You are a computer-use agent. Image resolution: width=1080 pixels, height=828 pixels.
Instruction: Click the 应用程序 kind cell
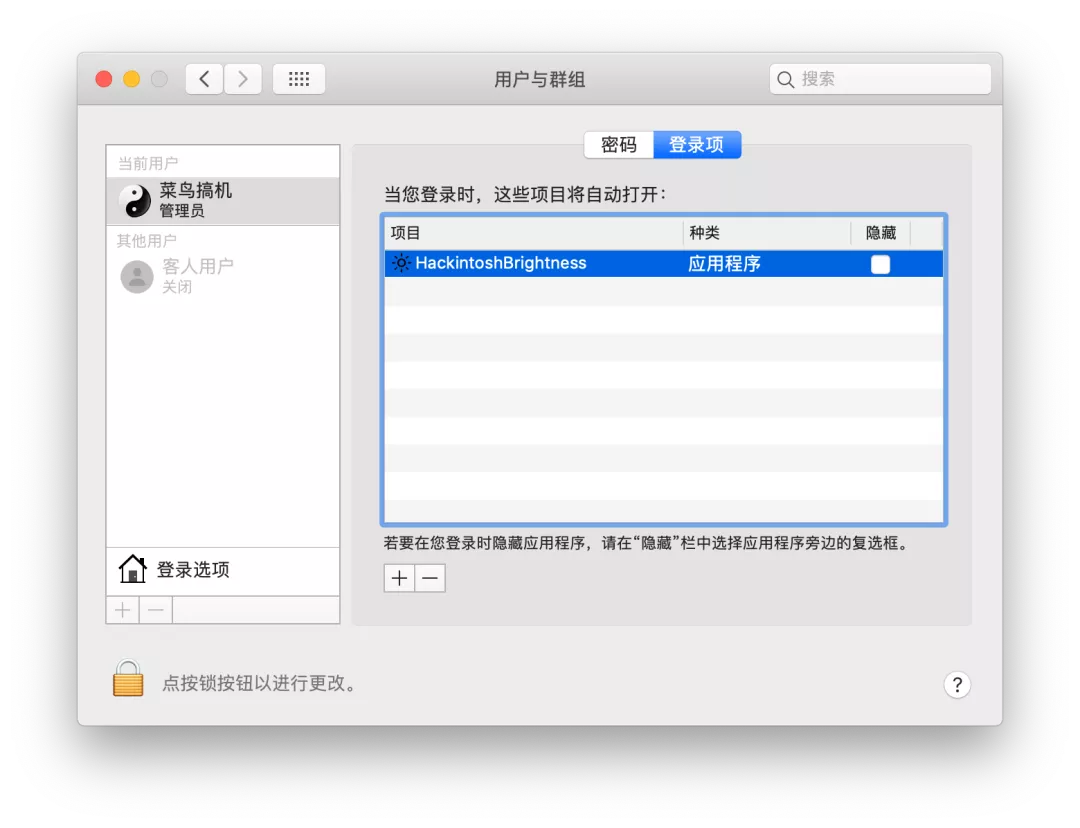[724, 264]
